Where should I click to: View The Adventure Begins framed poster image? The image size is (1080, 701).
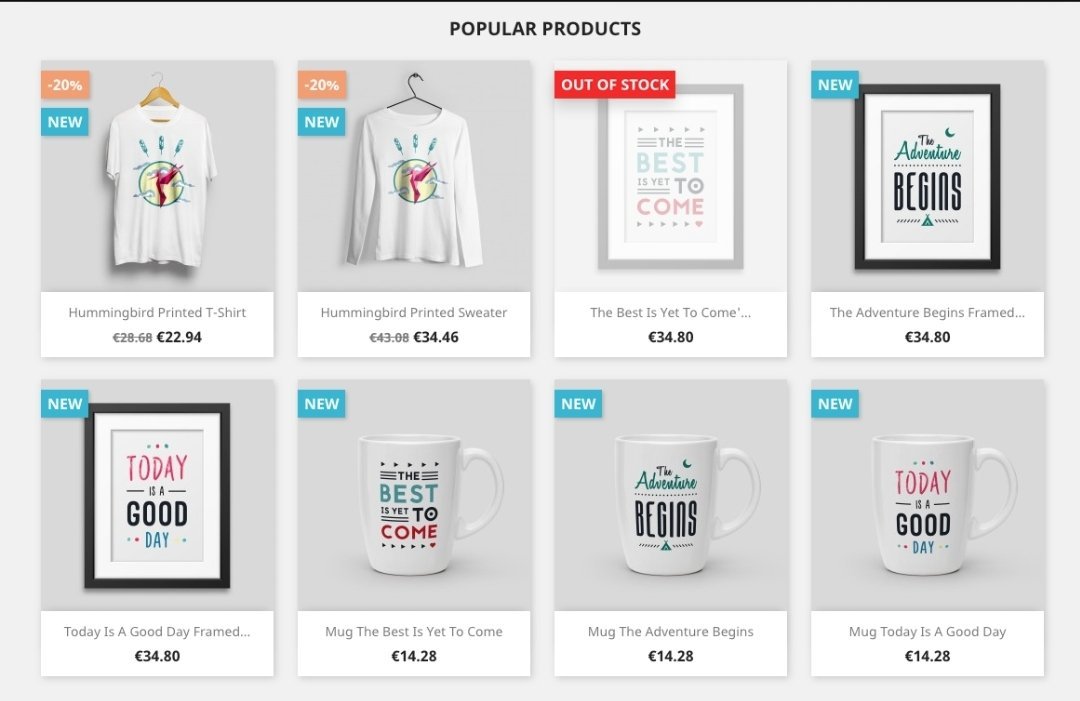click(x=927, y=176)
